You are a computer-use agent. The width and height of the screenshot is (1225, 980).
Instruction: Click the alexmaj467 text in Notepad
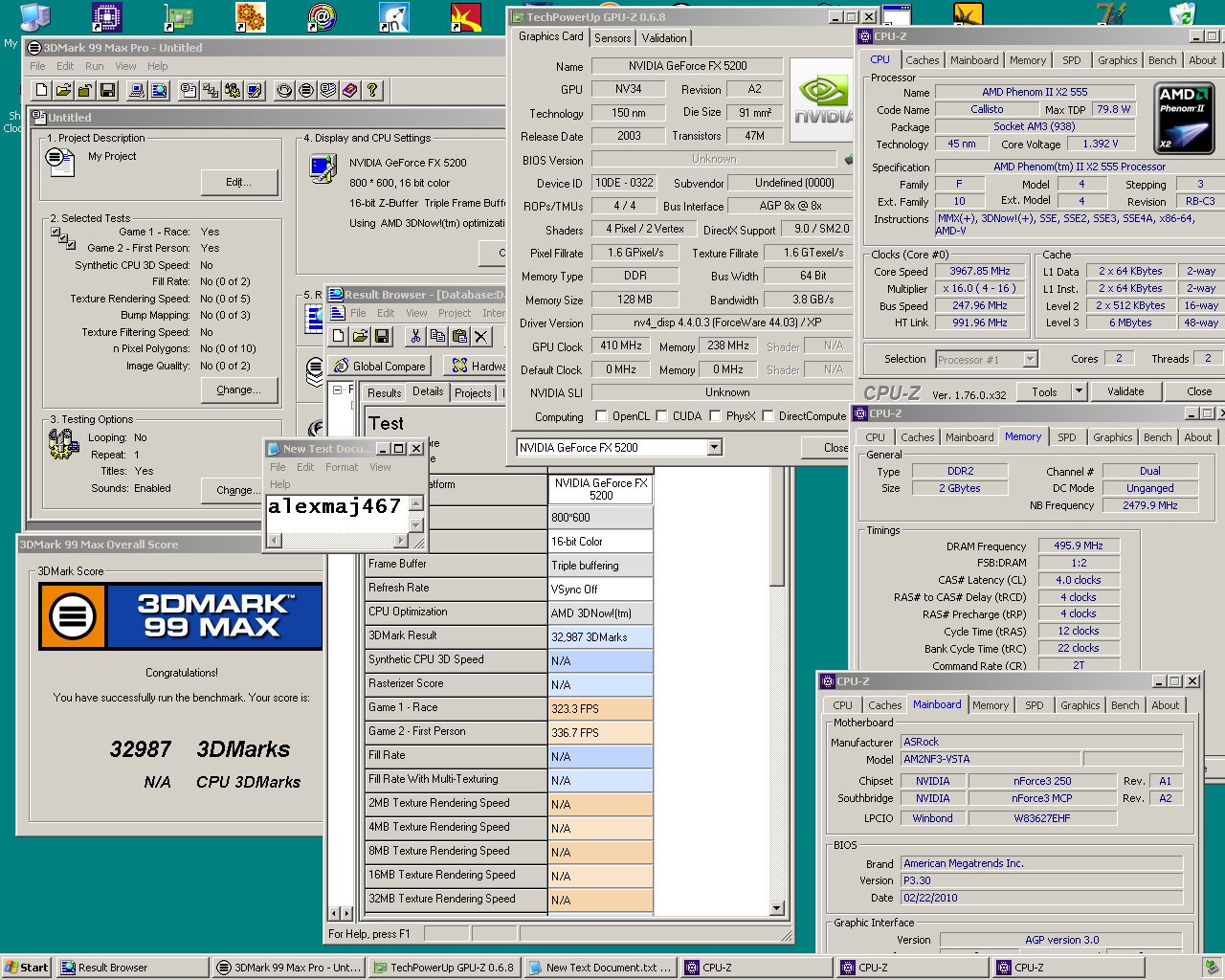coord(334,506)
